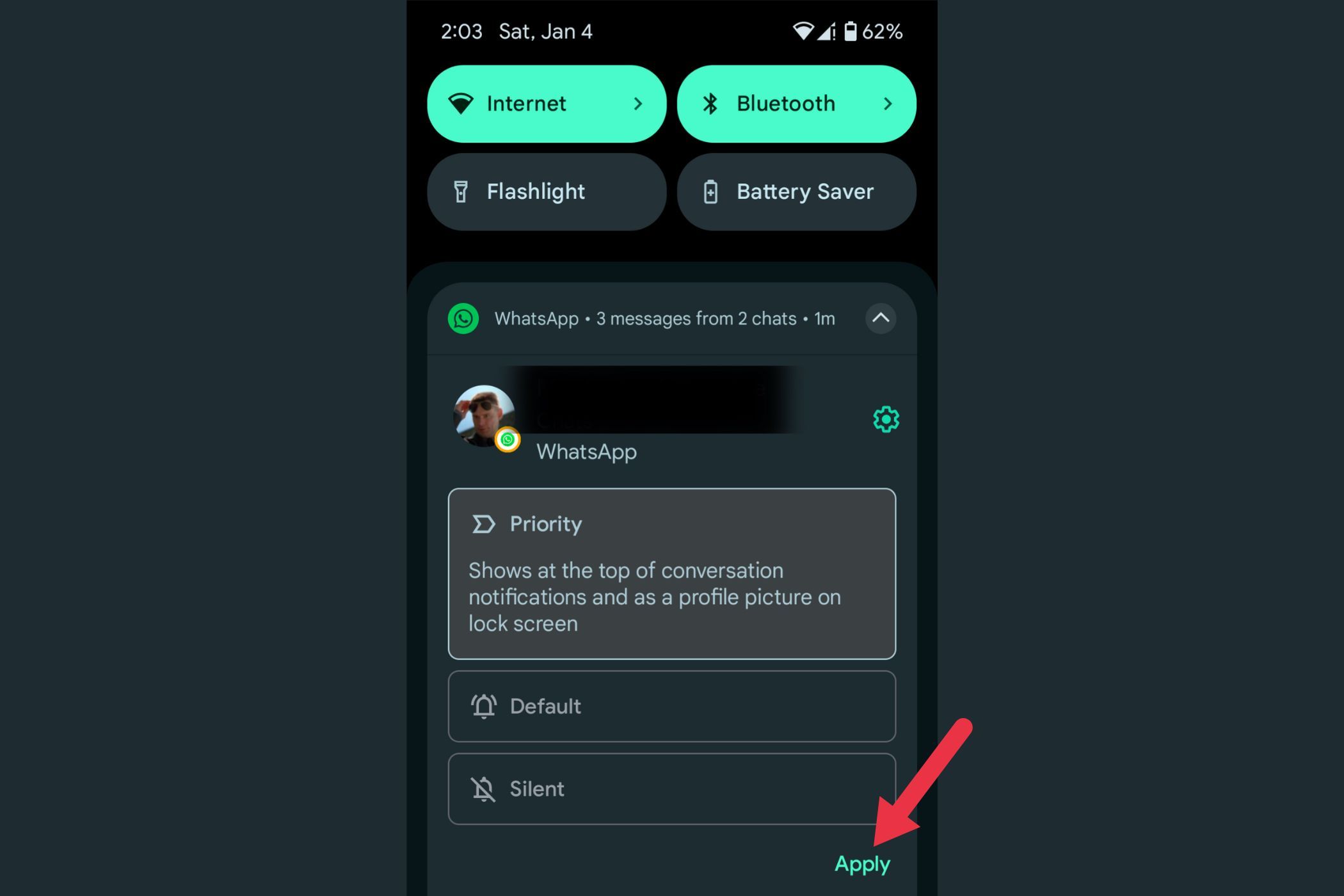Open WhatsApp notification settings gear

(885, 418)
